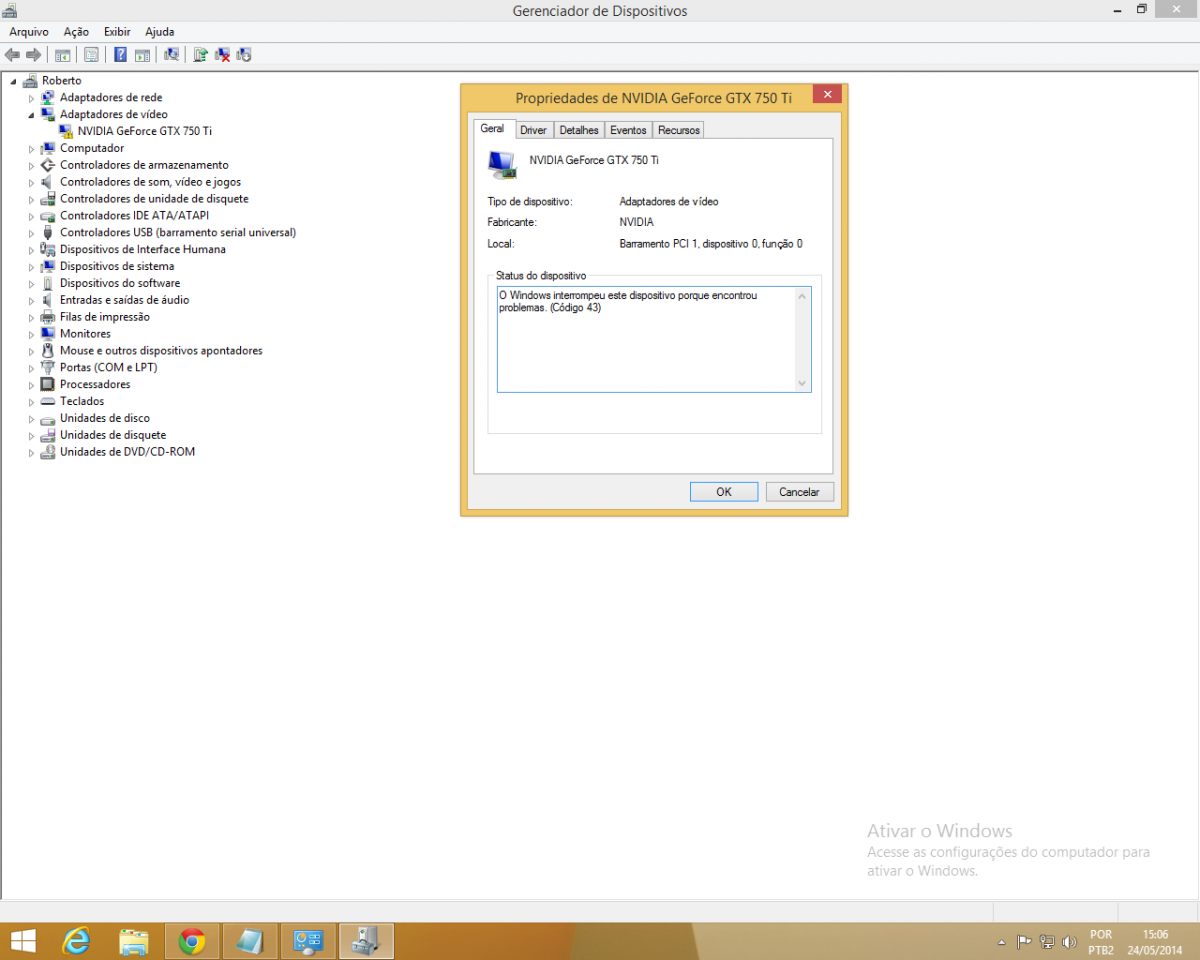1200x960 pixels.
Task: Click the Teclados keyboard icon
Action: (x=48, y=401)
